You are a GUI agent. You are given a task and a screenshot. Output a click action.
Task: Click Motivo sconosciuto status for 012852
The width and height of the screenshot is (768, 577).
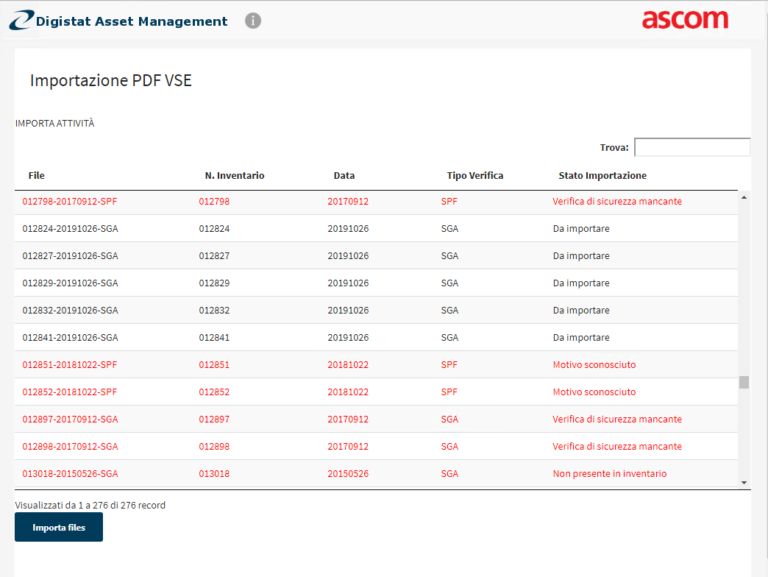point(594,392)
